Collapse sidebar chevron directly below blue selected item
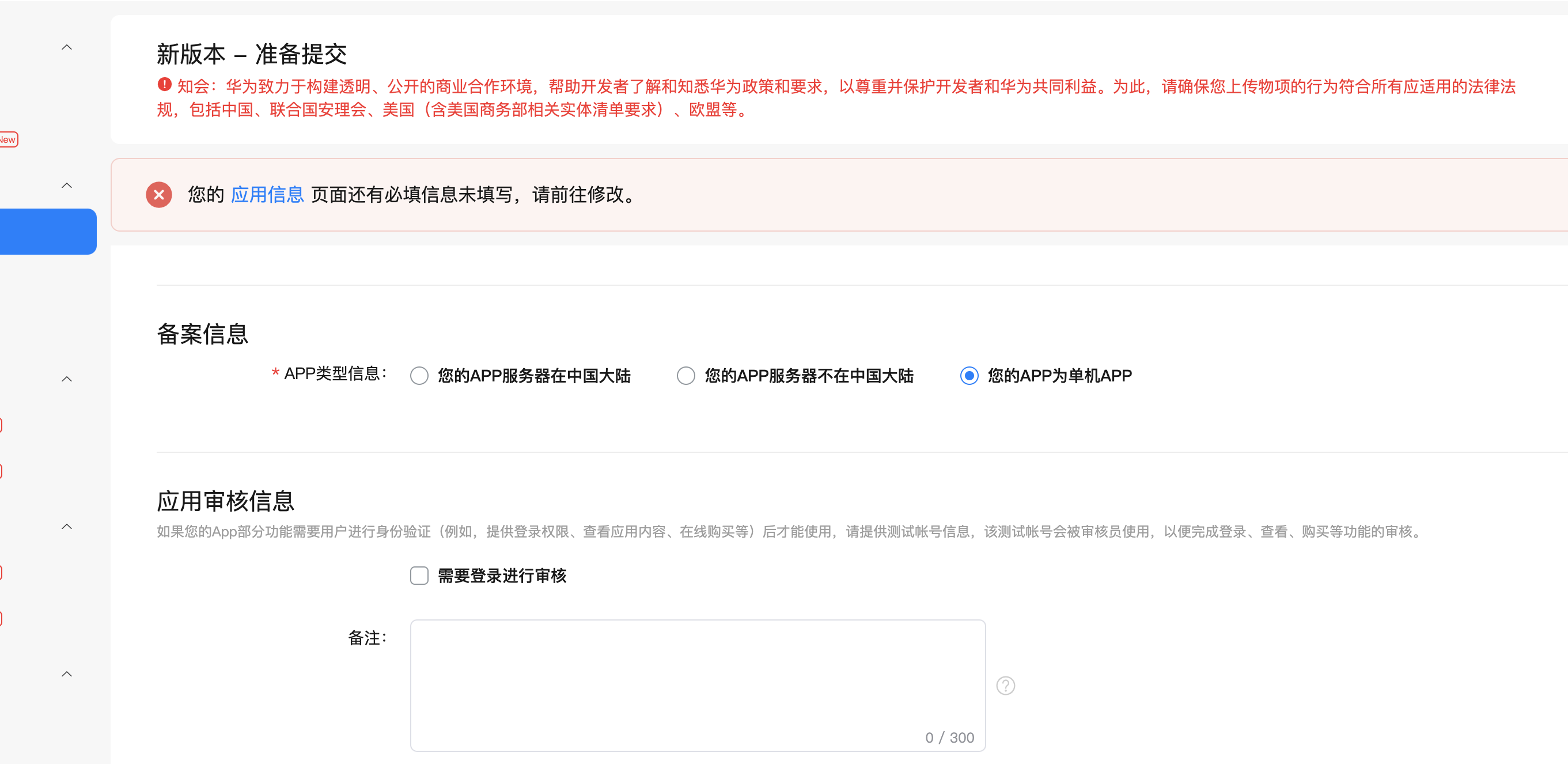 [x=67, y=379]
